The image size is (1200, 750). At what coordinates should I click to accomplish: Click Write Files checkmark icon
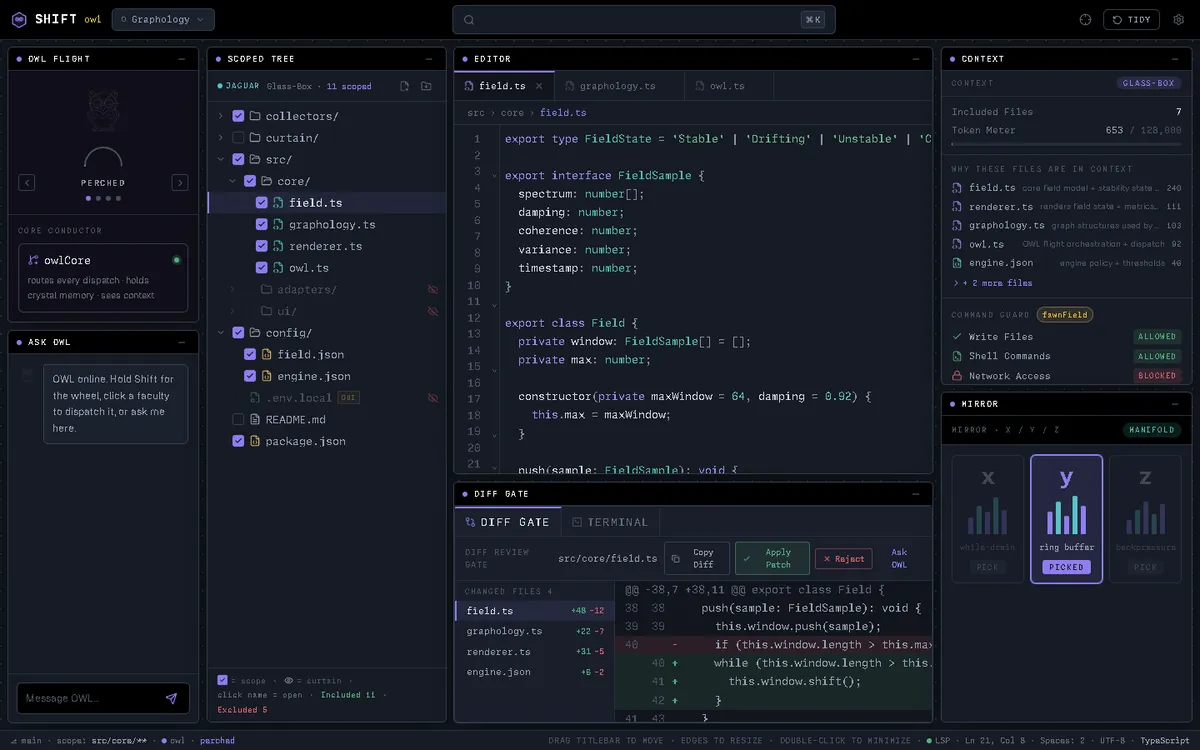[957, 337]
